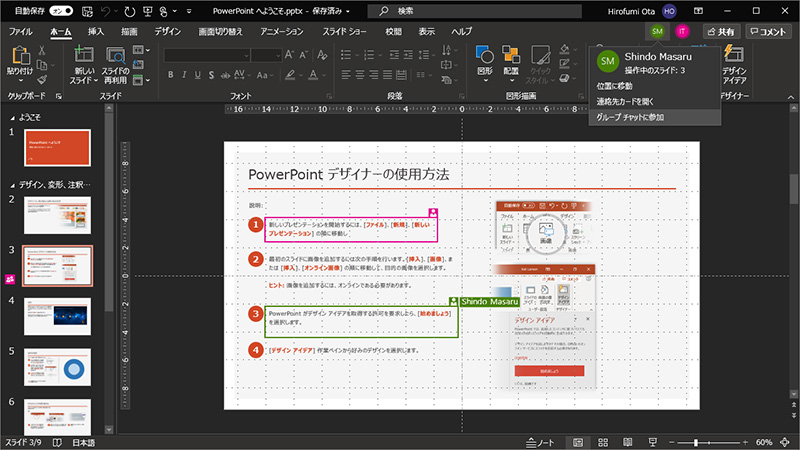The width and height of the screenshot is (800, 450).
Task: Click the コメント button
Action: pyautogui.click(x=768, y=32)
